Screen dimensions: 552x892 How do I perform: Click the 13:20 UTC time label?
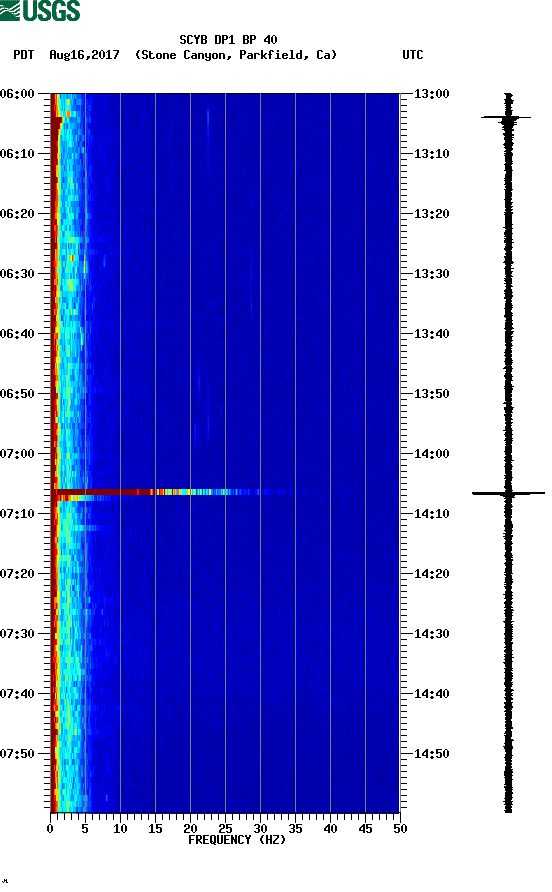coord(431,214)
